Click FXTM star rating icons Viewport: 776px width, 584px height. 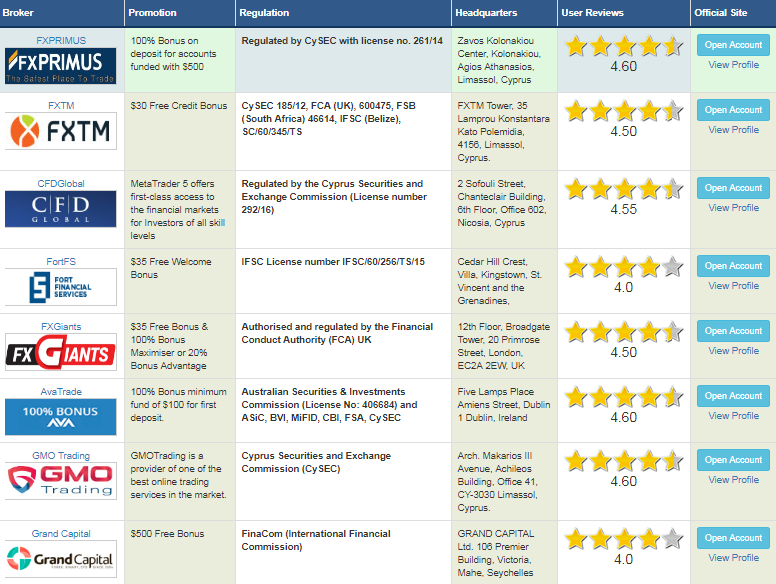click(x=624, y=111)
